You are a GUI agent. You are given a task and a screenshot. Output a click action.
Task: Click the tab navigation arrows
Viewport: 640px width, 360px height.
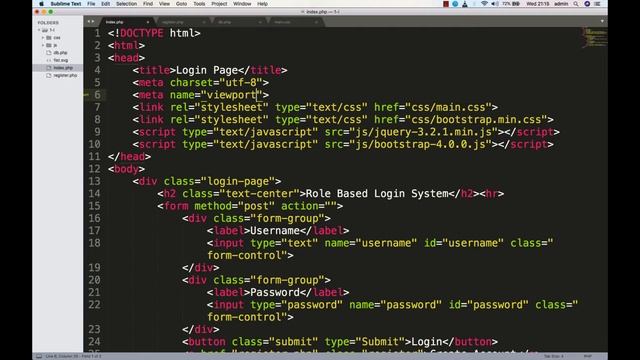91,22
